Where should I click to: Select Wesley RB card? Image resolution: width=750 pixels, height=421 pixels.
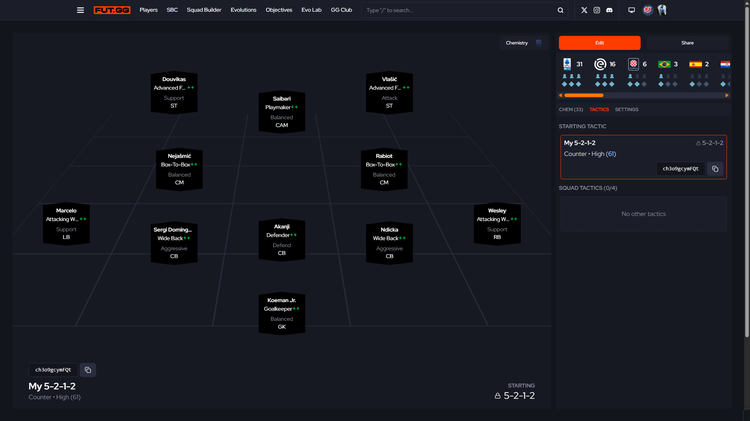497,224
